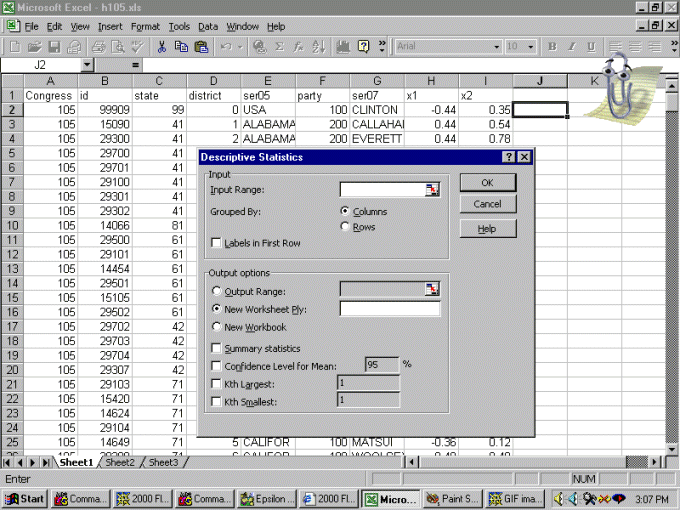This screenshot has width=680, height=510.
Task: Click the horizontal scrollbar right arrow
Action: click(x=653, y=462)
